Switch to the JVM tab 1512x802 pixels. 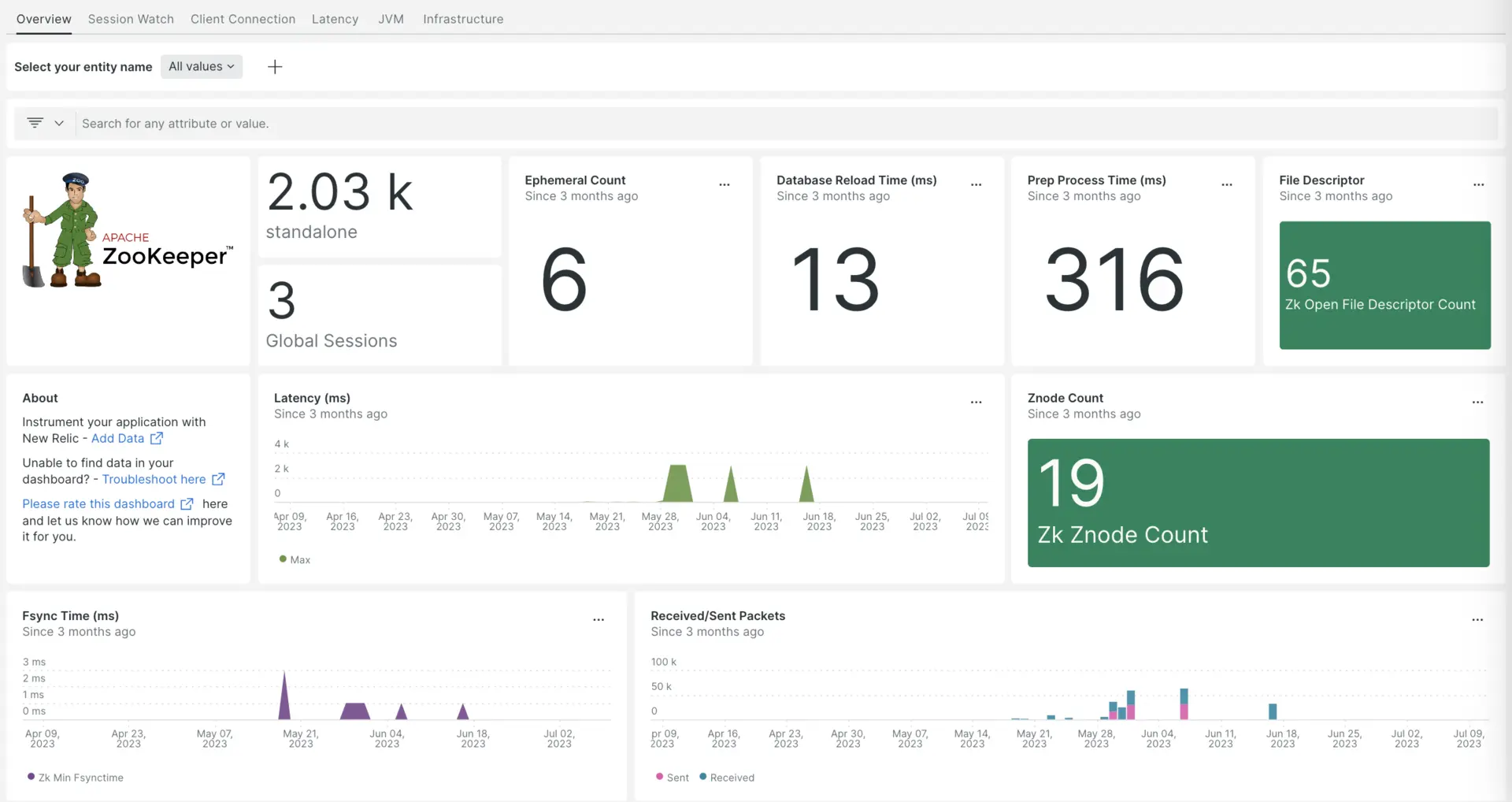tap(391, 19)
